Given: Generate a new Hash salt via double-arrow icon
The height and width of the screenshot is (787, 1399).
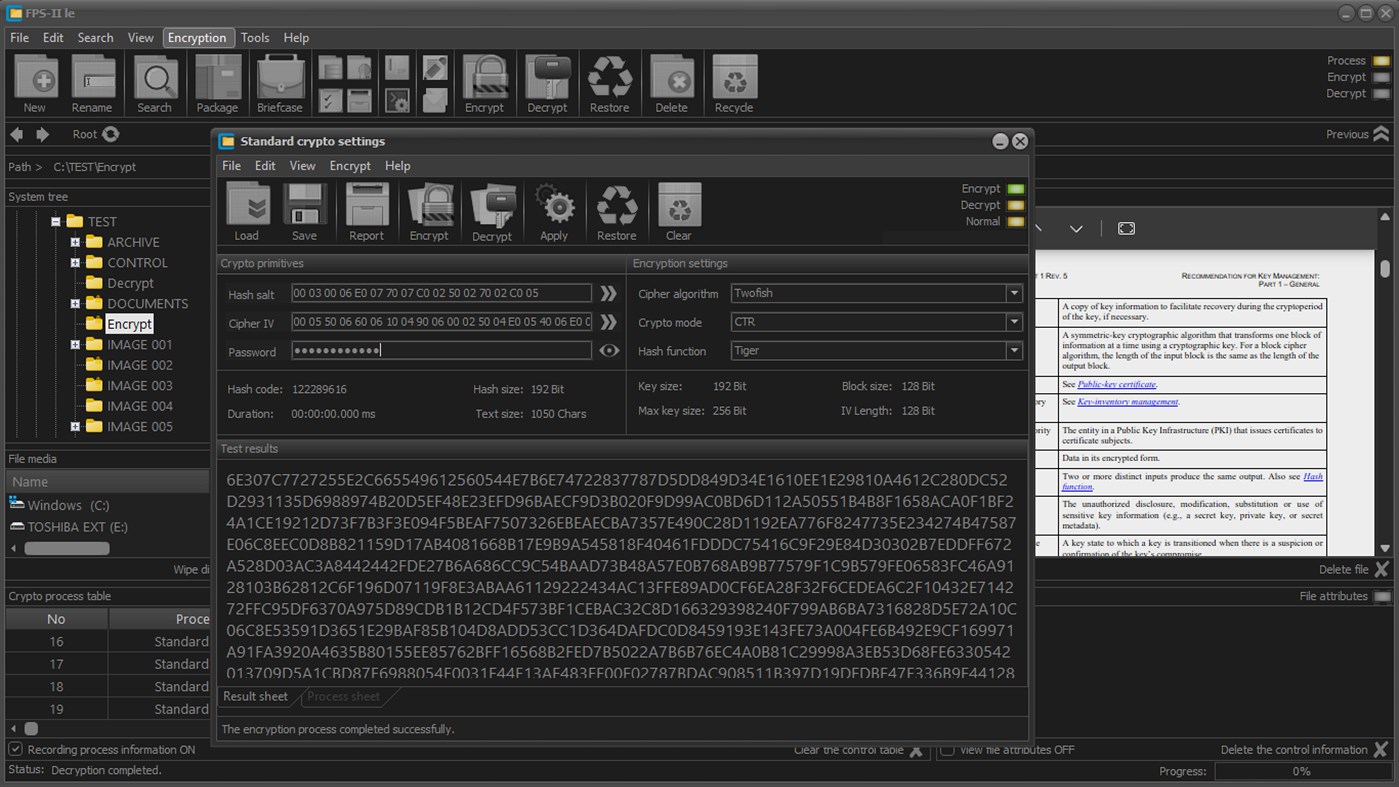Looking at the screenshot, I should tap(608, 293).
